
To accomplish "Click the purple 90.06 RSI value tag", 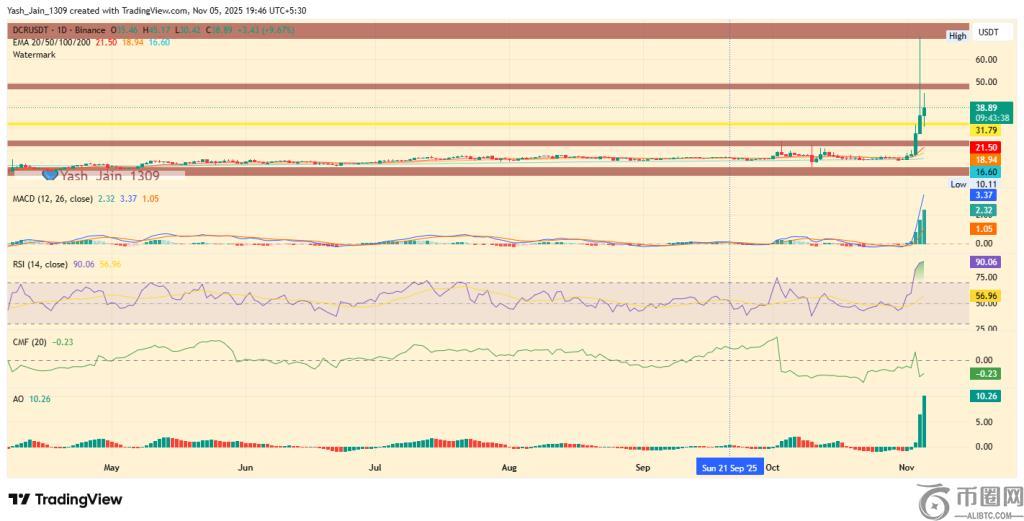I will tap(987, 262).
